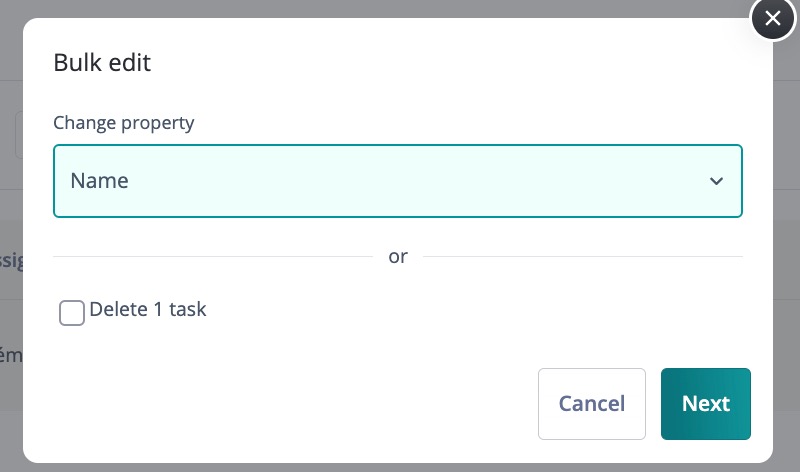800x472 pixels.
Task: Continue to next step with teal Next
Action: click(705, 404)
